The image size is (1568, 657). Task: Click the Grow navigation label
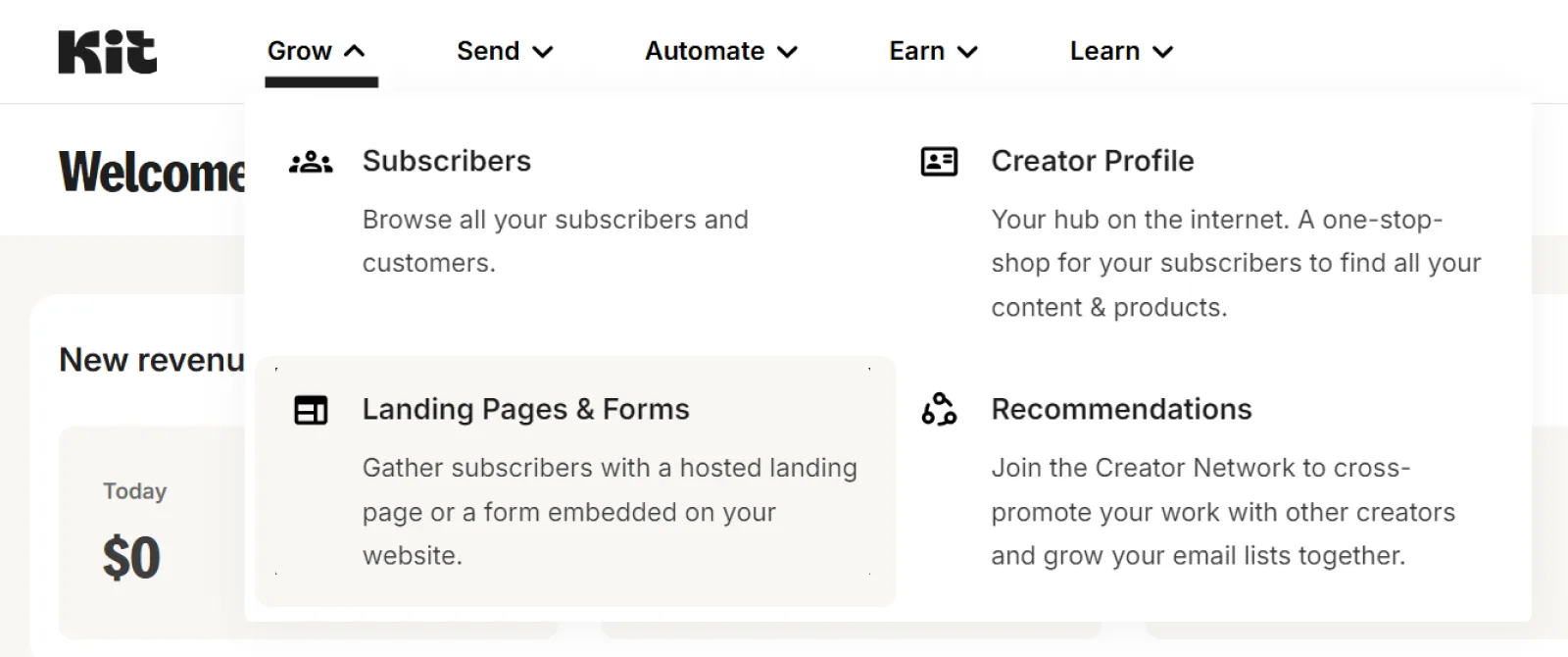click(x=300, y=51)
